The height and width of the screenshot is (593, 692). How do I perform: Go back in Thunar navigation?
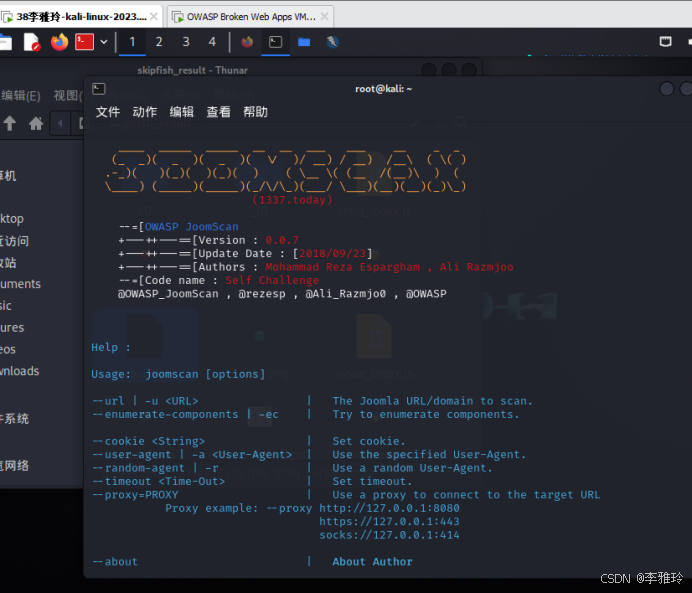tap(60, 123)
